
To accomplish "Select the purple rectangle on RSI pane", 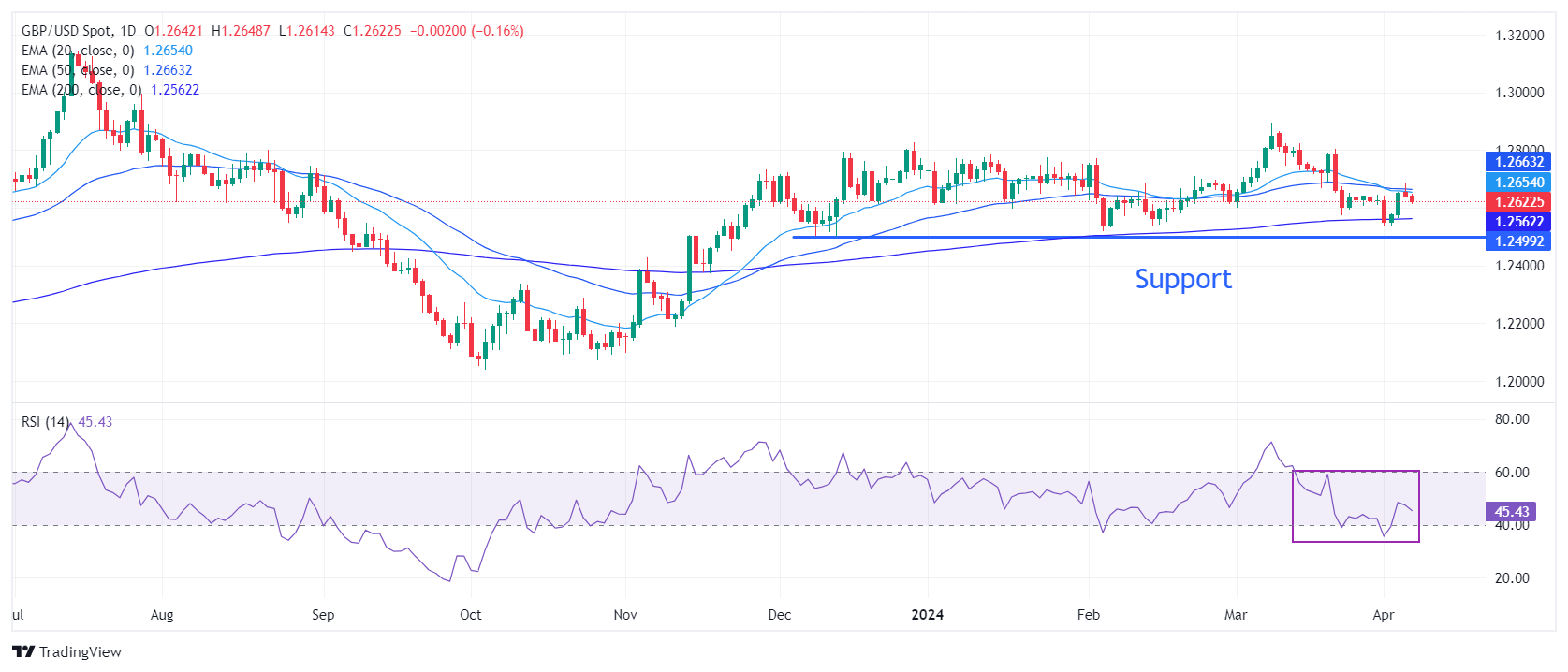I will pos(1356,472).
